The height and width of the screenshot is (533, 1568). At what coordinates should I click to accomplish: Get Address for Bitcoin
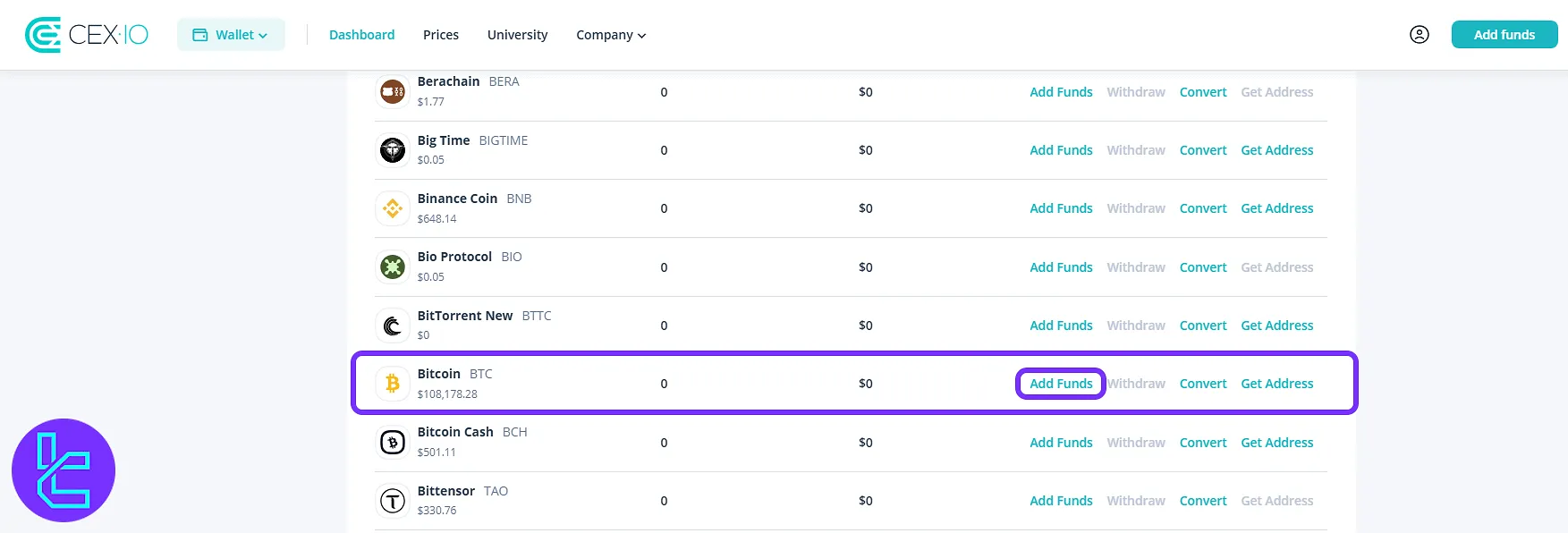[1277, 384]
